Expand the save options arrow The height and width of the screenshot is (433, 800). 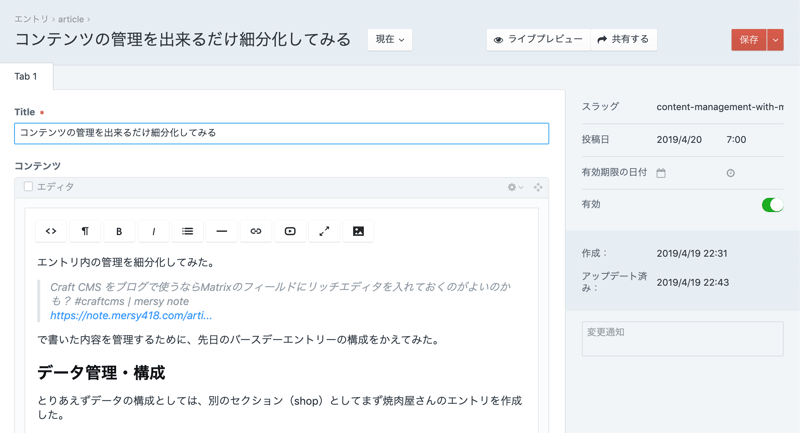[776, 40]
